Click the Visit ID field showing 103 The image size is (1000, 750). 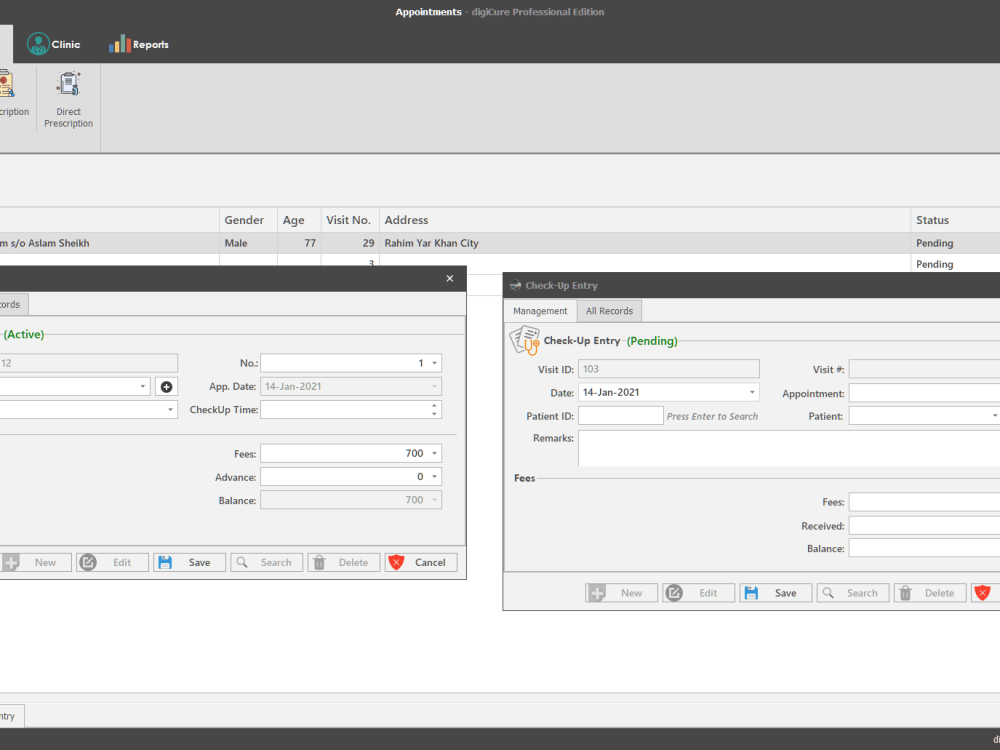pyautogui.click(x=668, y=369)
